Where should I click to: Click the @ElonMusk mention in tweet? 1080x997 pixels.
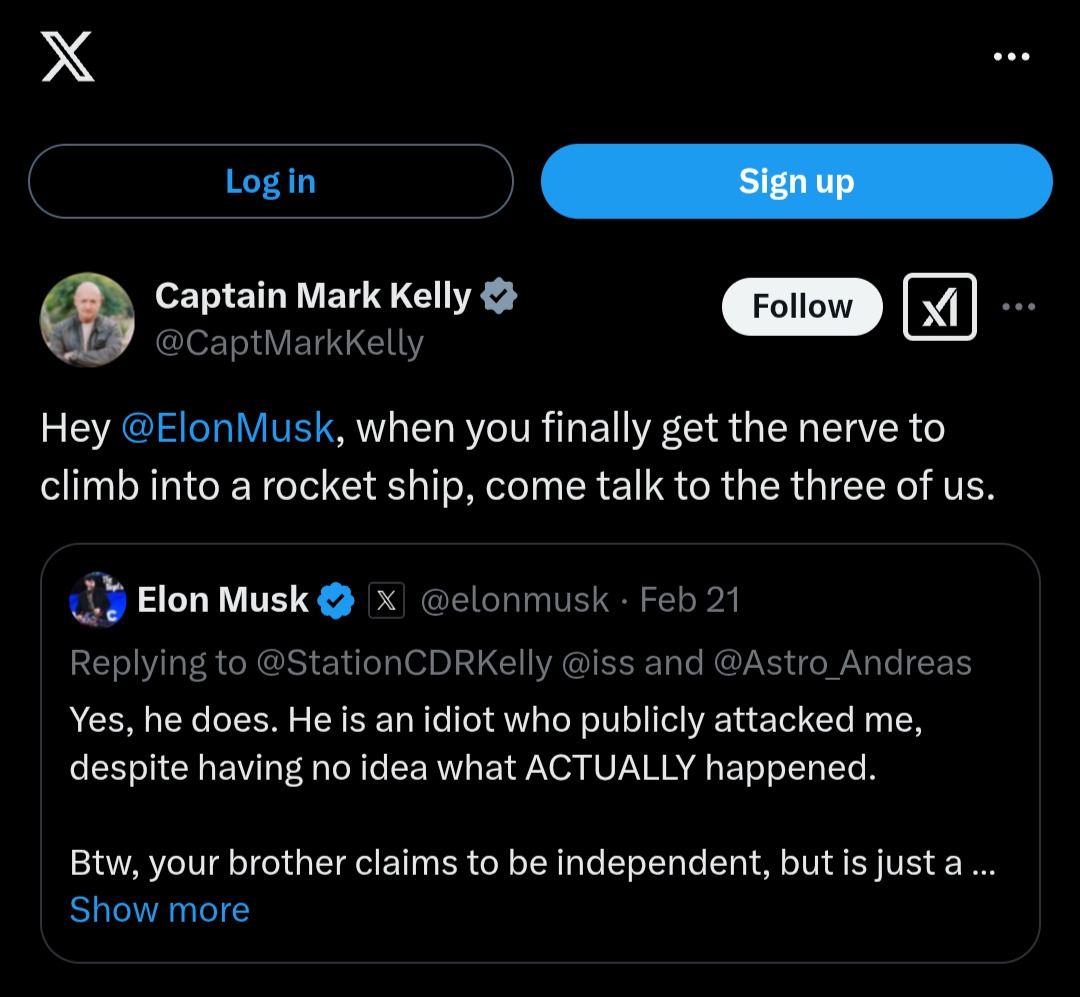[227, 428]
